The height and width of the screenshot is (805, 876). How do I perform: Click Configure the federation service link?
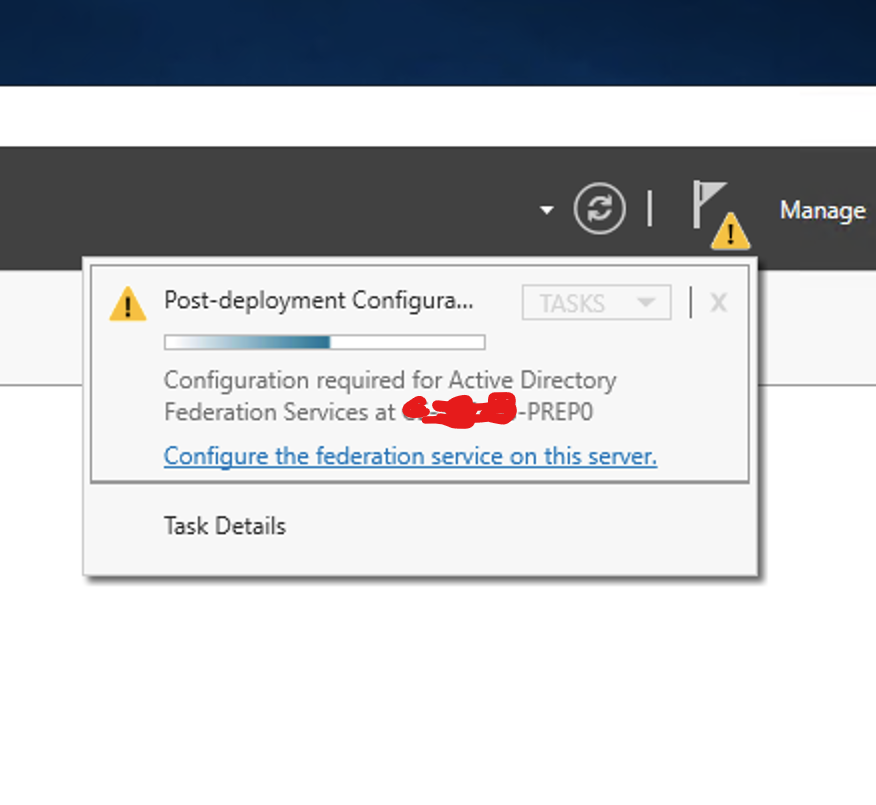(411, 456)
